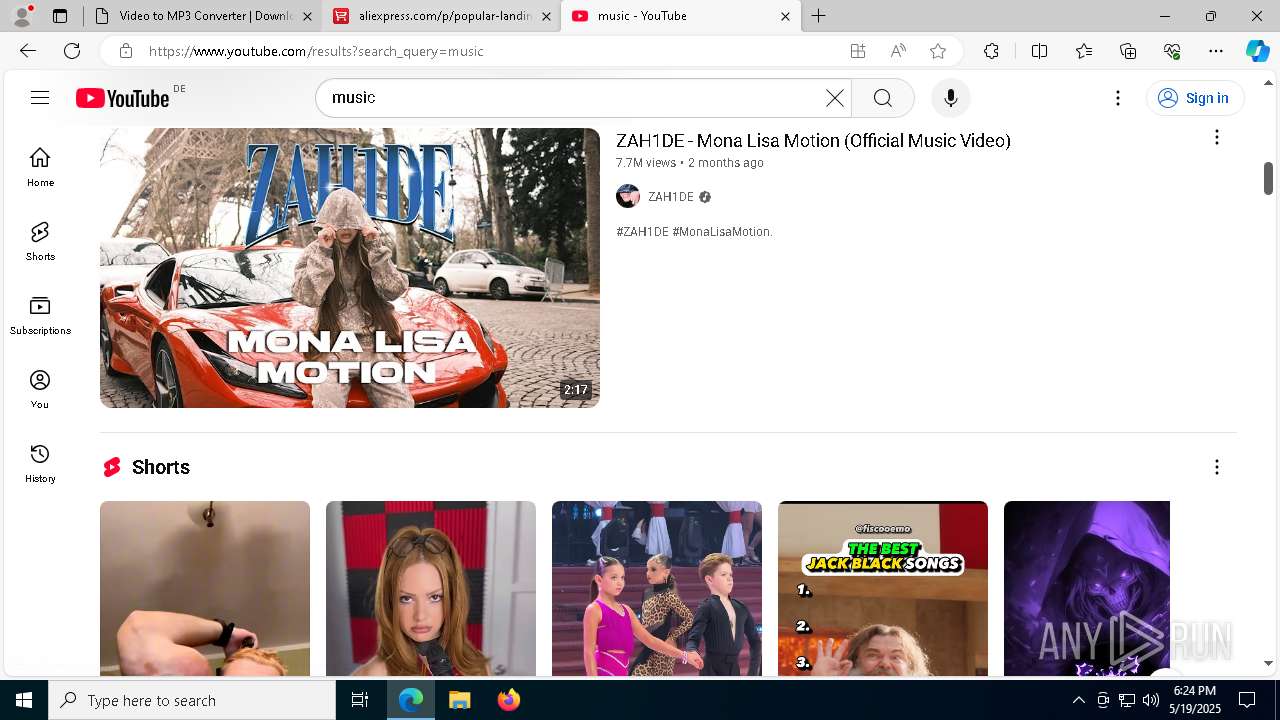Open the volume control in tray

(1150, 700)
